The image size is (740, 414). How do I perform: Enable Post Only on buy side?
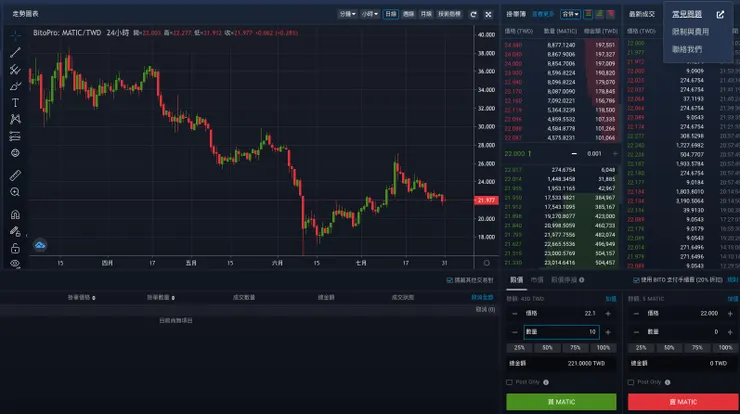tap(509, 382)
